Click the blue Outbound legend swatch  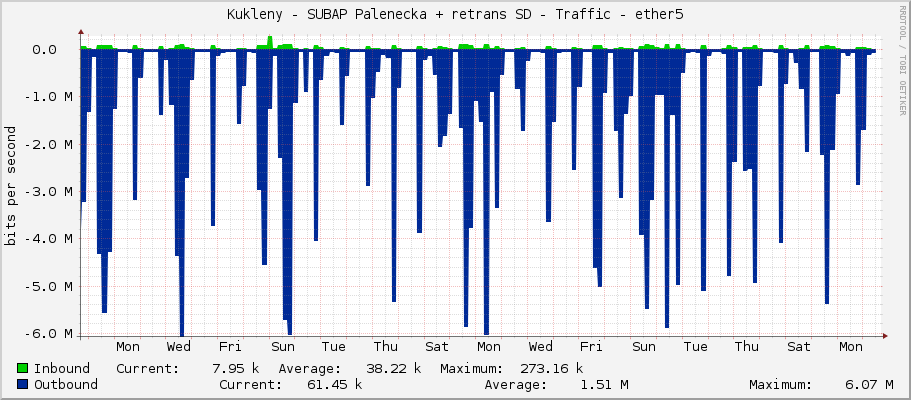click(x=23, y=384)
